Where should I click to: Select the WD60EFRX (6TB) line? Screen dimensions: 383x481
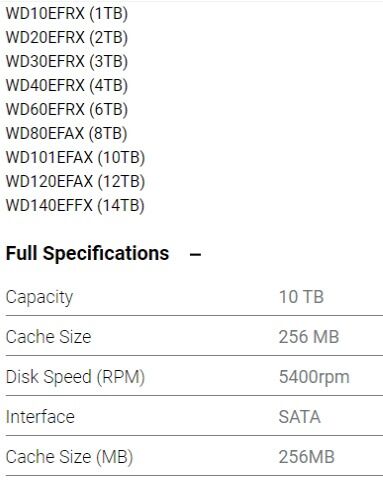click(x=67, y=110)
